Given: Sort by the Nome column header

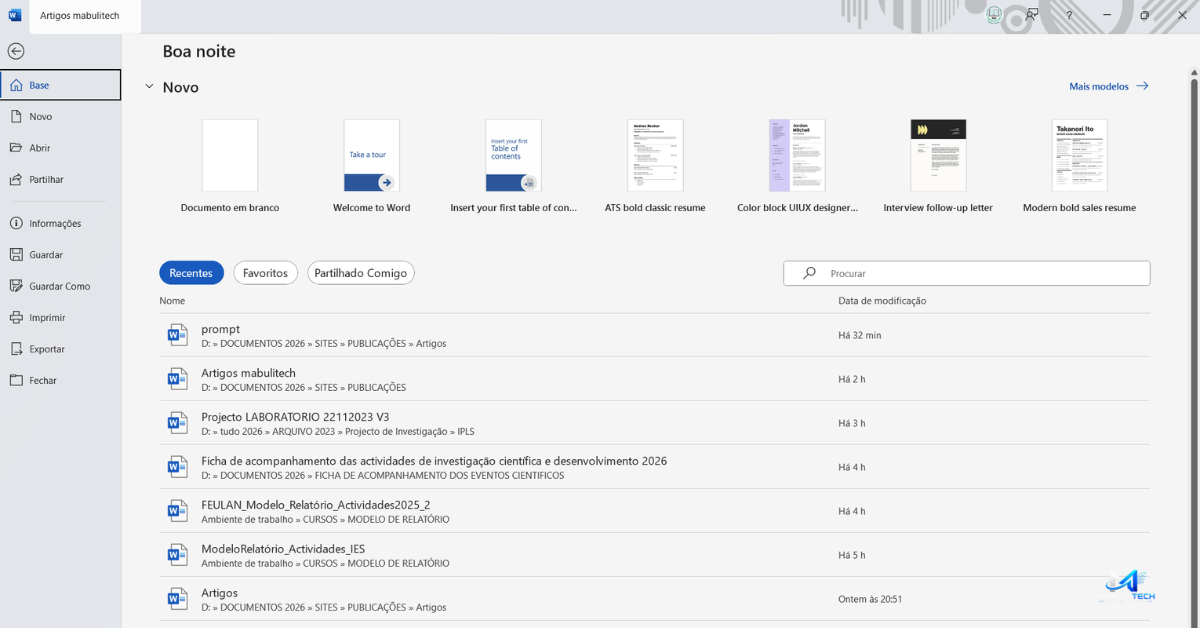Looking at the screenshot, I should pos(172,301).
